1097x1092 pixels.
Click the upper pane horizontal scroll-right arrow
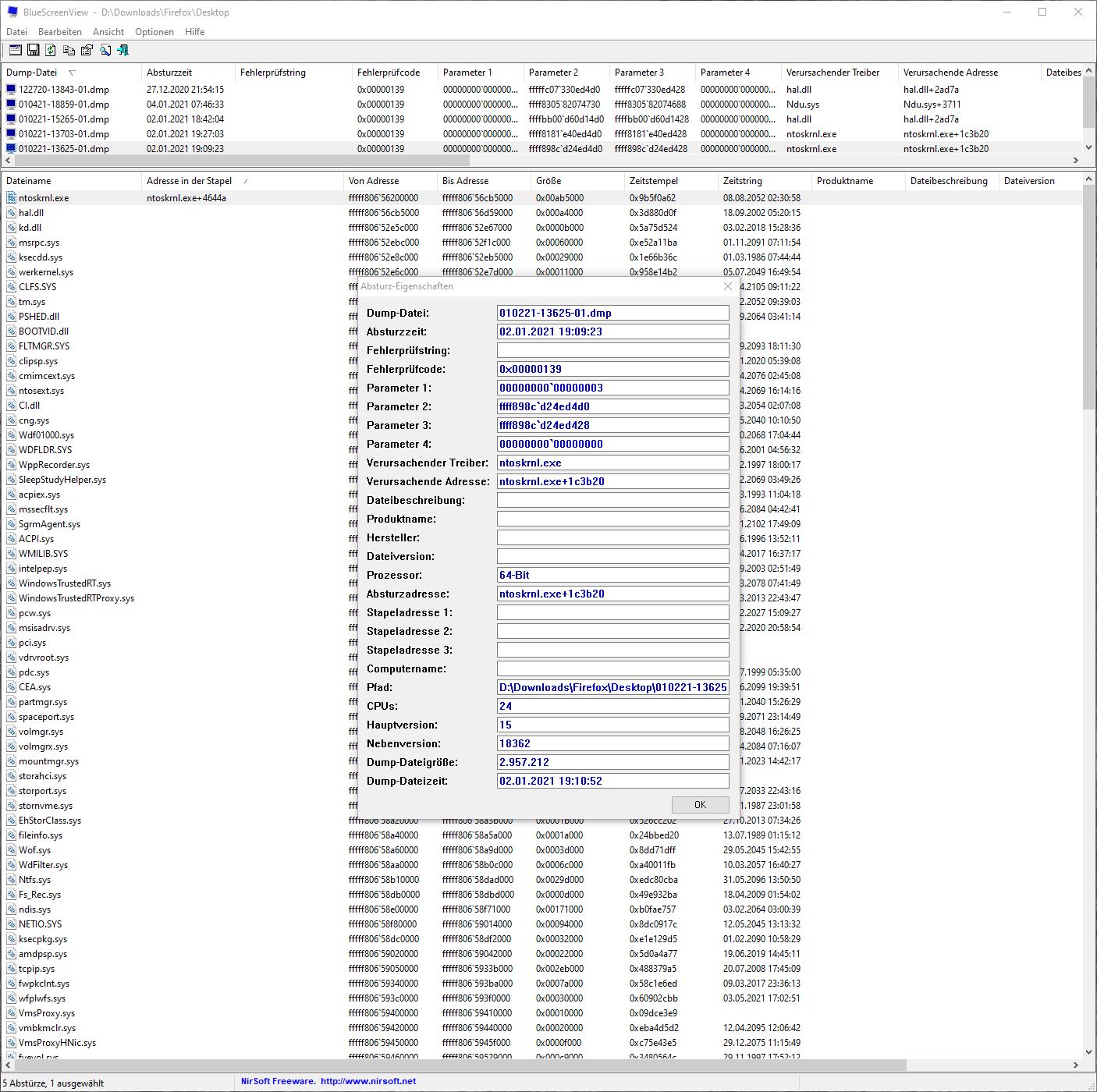coord(1075,160)
